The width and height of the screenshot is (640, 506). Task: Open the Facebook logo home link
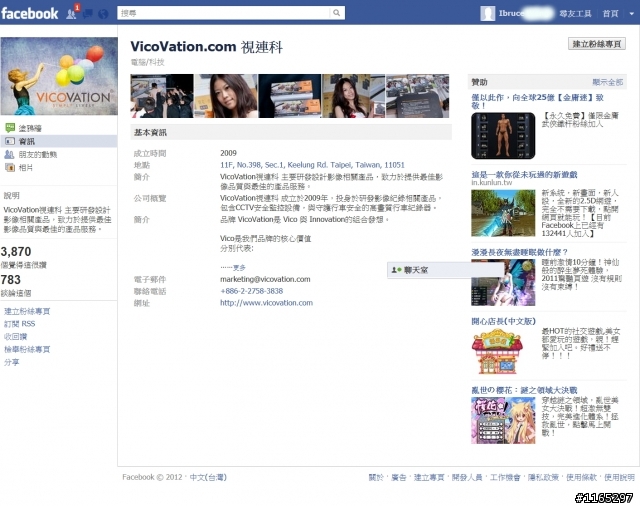pos(30,13)
